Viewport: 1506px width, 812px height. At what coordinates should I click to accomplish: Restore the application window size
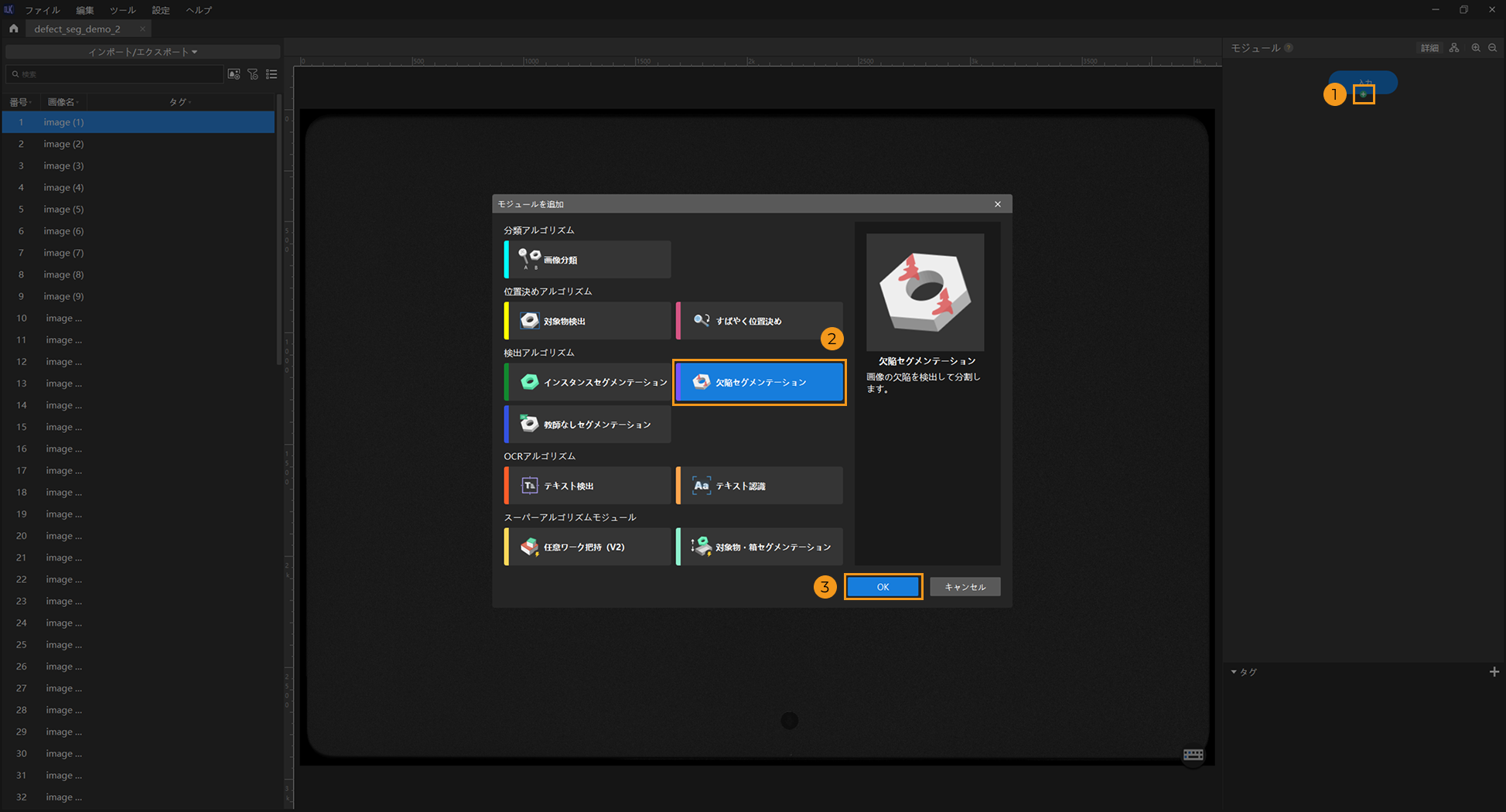[1463, 10]
